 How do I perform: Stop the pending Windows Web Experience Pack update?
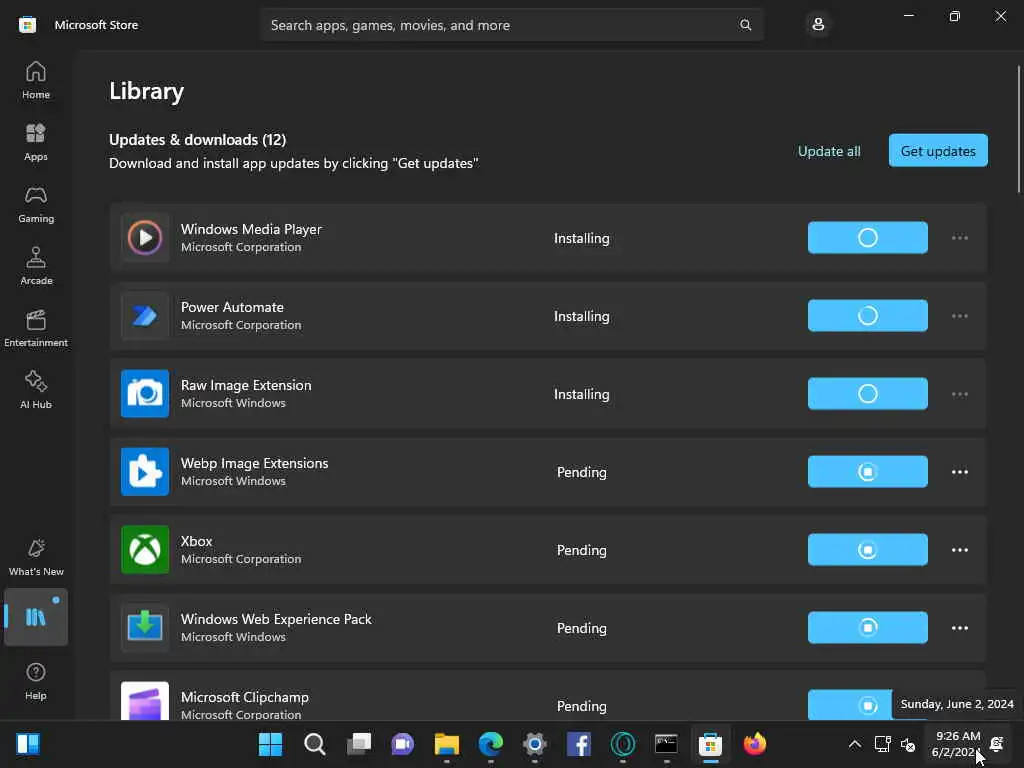pos(867,628)
